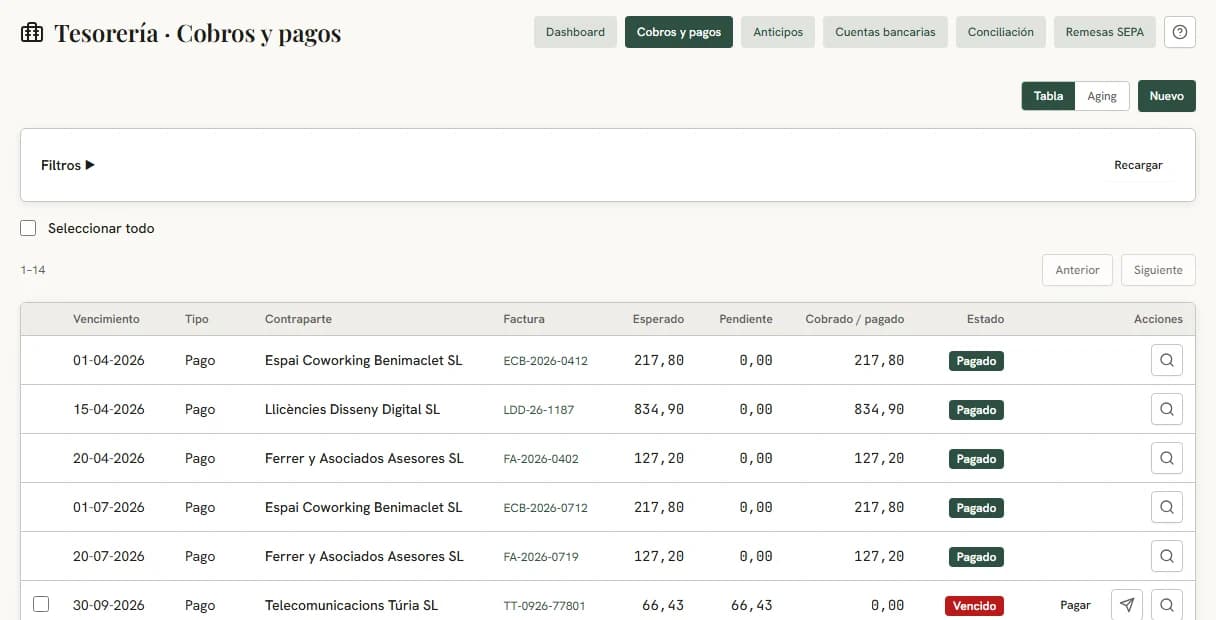
Task: Go to the Siguiente page
Action: point(1158,270)
